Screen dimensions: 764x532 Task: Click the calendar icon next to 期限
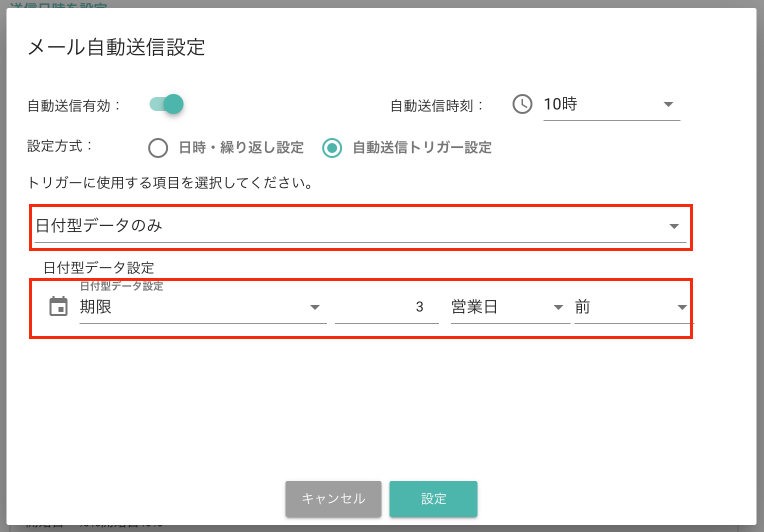58,306
